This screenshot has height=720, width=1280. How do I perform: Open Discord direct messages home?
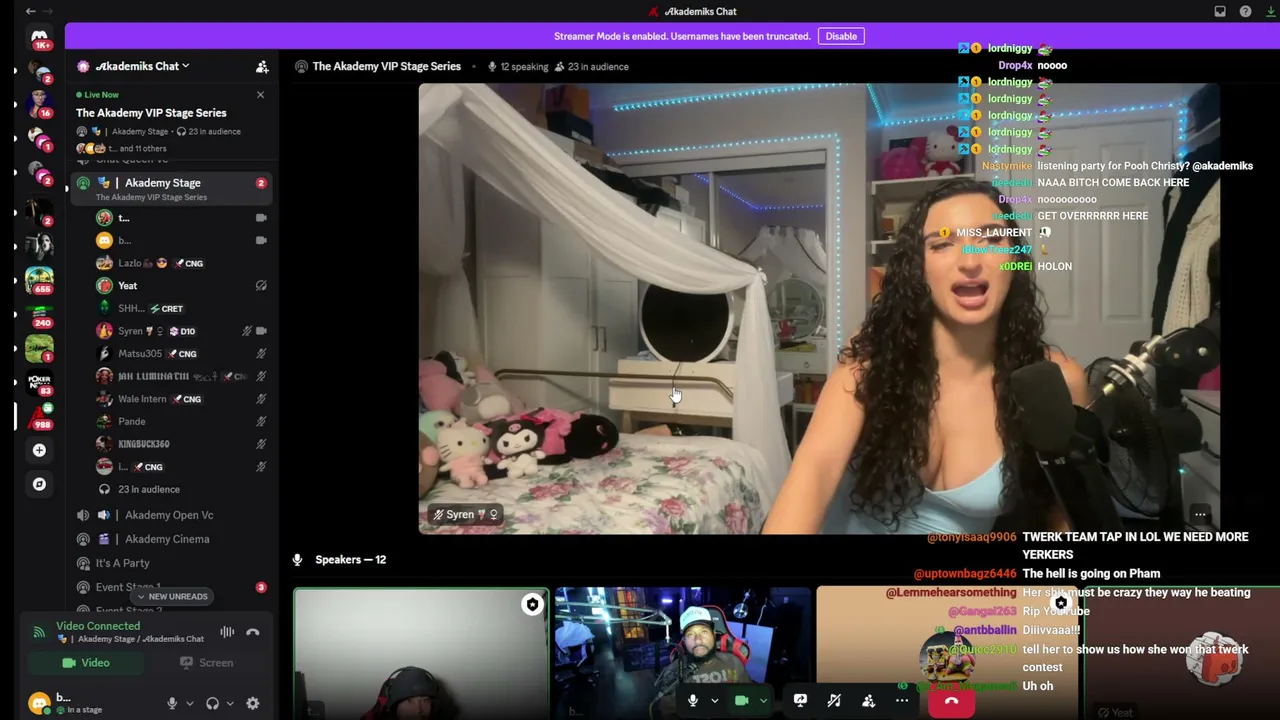(39, 37)
